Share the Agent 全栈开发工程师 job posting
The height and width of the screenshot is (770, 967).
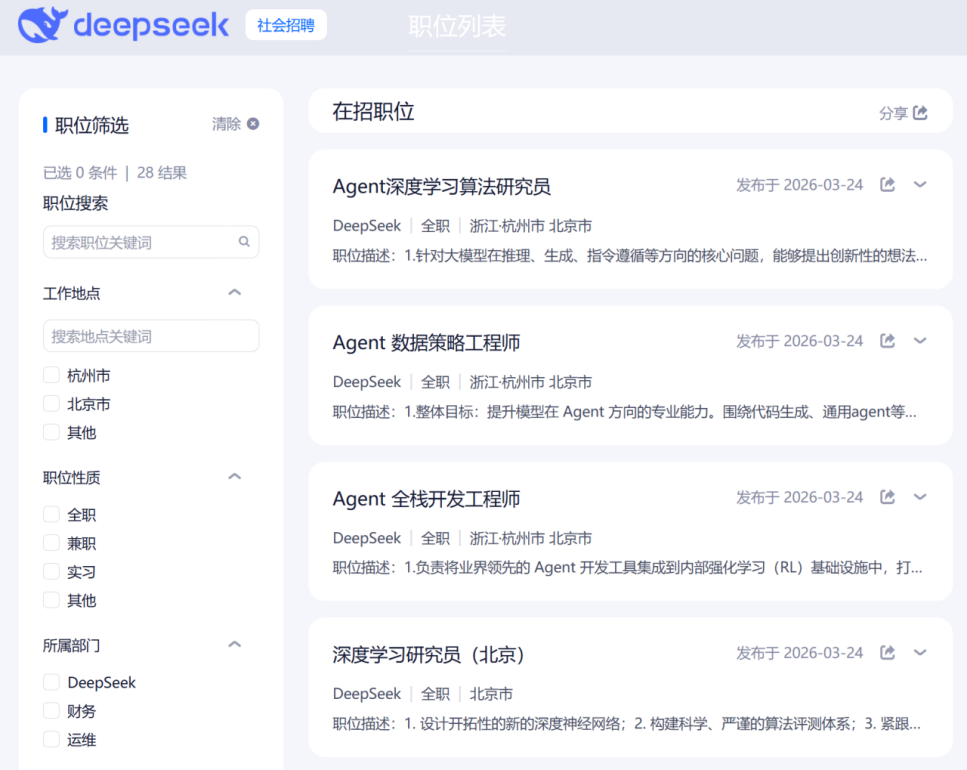click(887, 497)
